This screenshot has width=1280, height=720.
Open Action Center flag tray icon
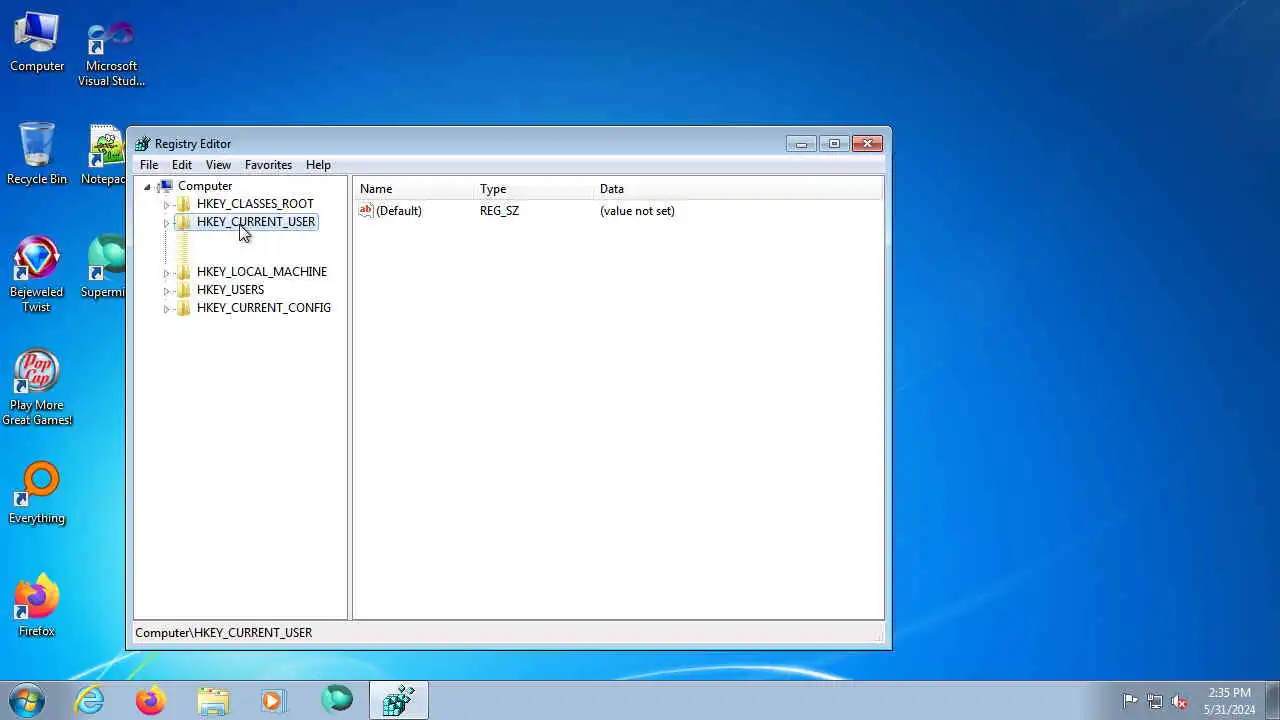[1130, 701]
